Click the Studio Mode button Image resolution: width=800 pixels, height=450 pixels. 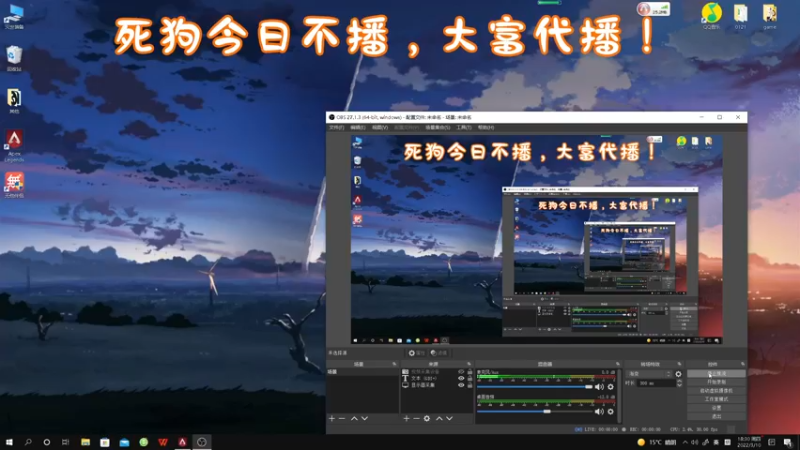(x=716, y=399)
